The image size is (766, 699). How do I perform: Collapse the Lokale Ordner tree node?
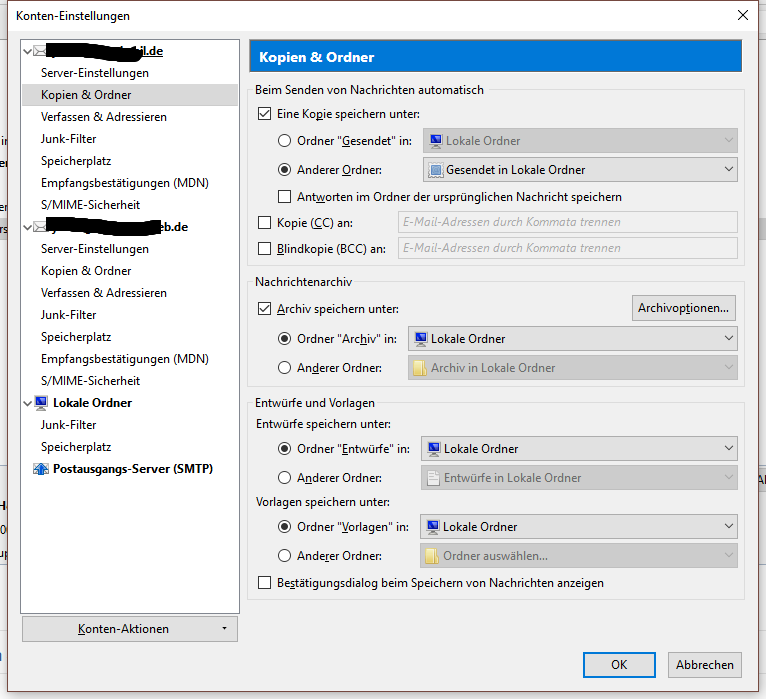[28, 403]
